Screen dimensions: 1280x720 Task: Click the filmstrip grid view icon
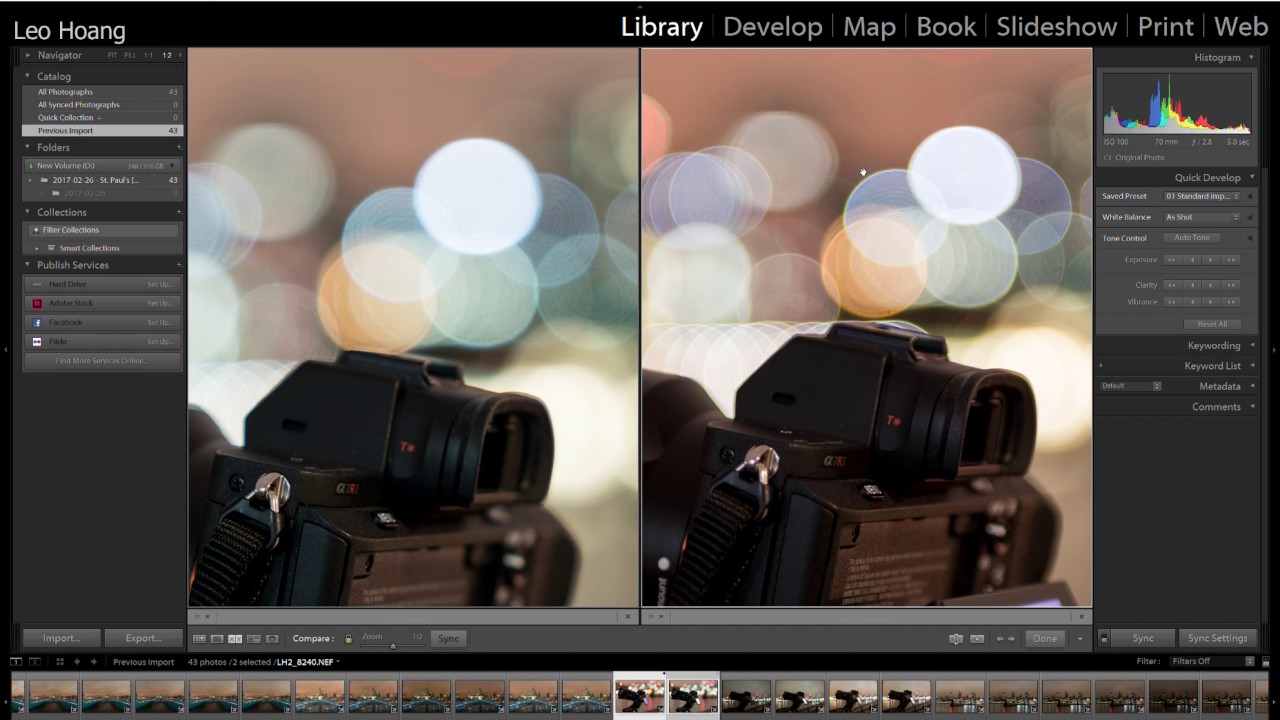click(60, 662)
